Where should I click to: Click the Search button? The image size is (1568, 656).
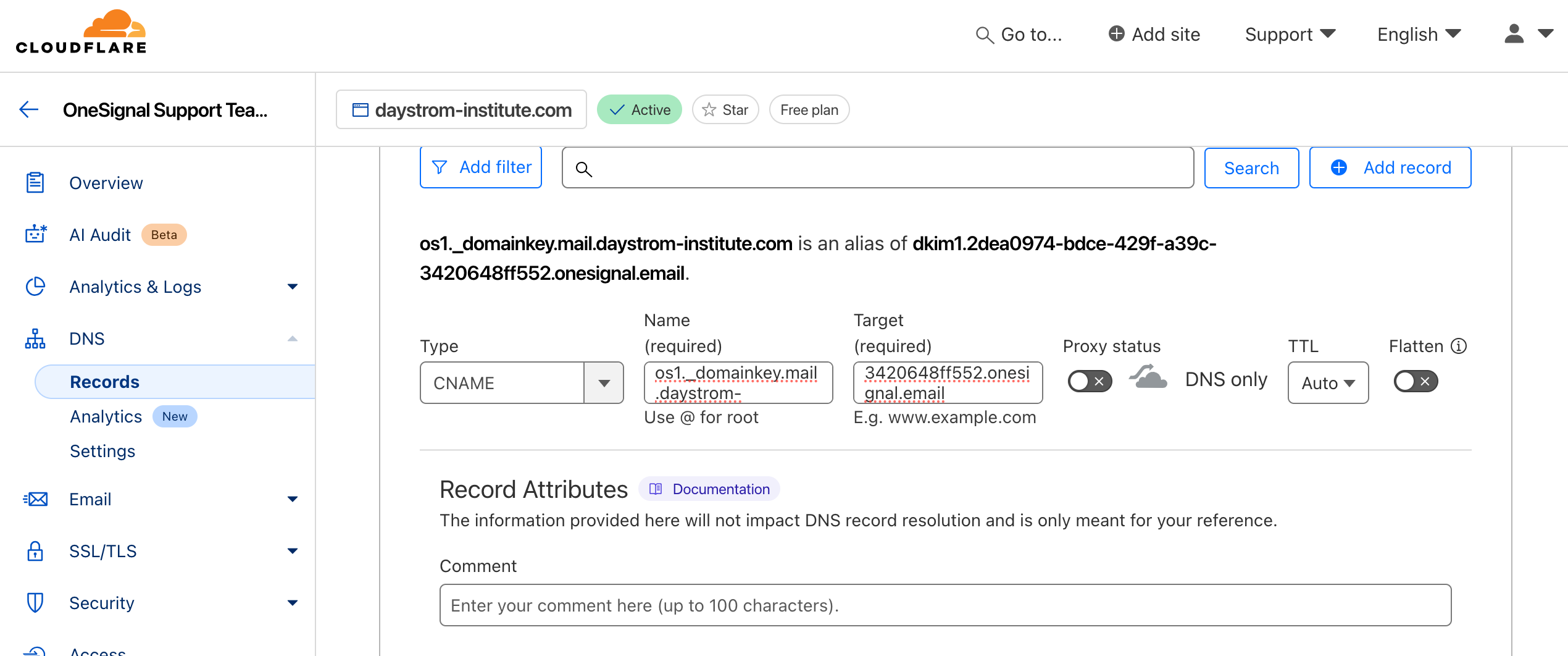pos(1251,168)
